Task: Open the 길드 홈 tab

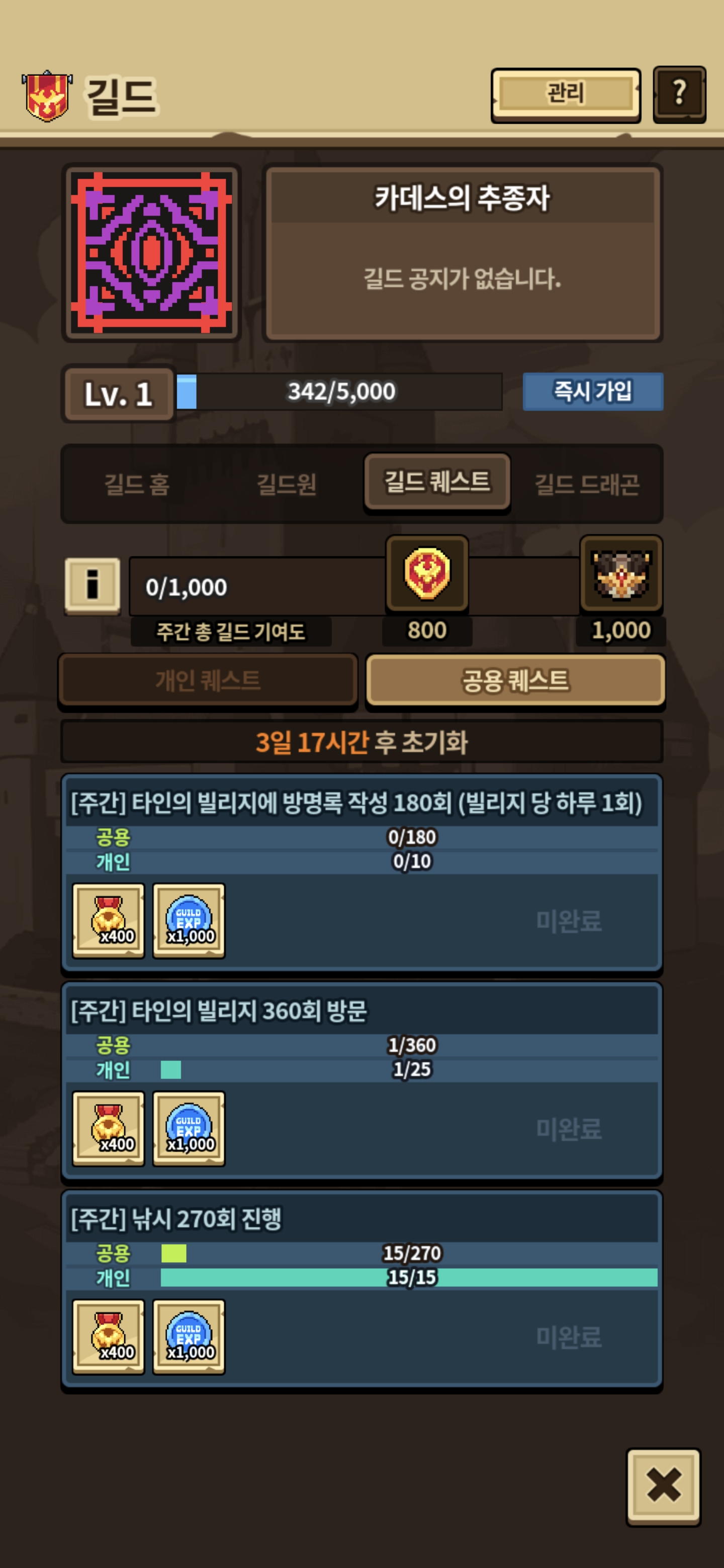Action: 136,484
